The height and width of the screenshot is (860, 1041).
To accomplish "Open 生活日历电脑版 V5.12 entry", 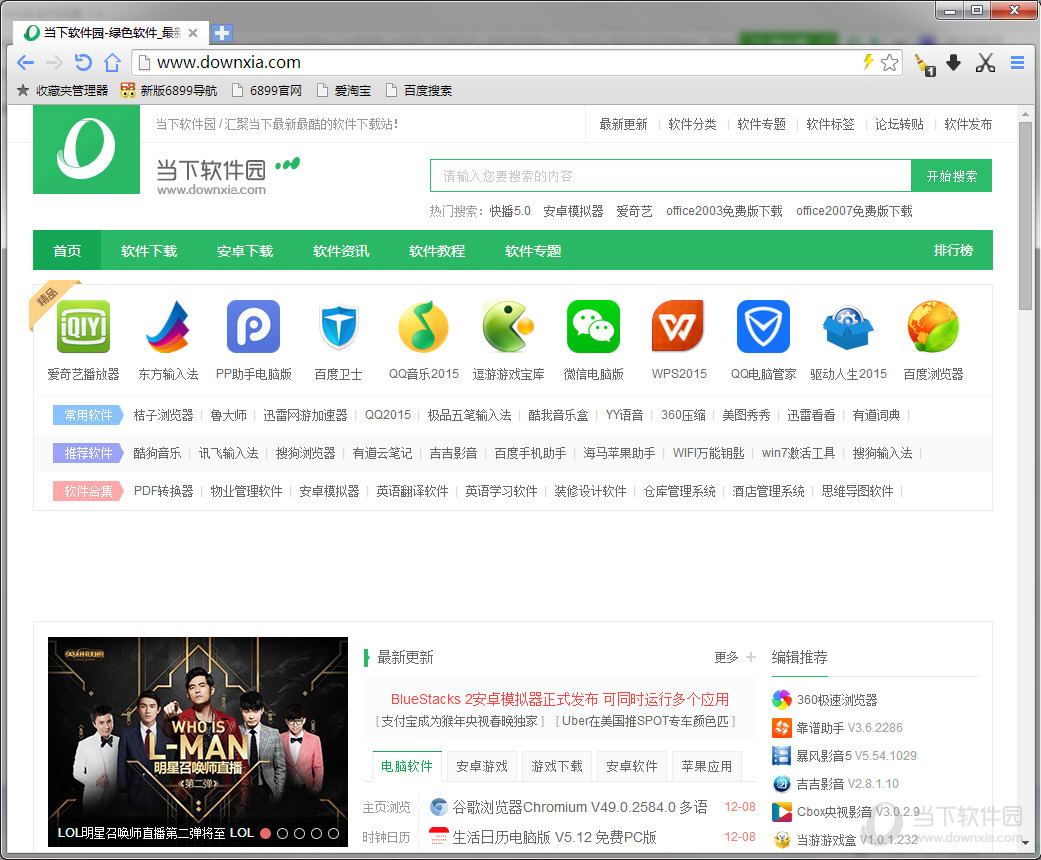I will tap(554, 837).
